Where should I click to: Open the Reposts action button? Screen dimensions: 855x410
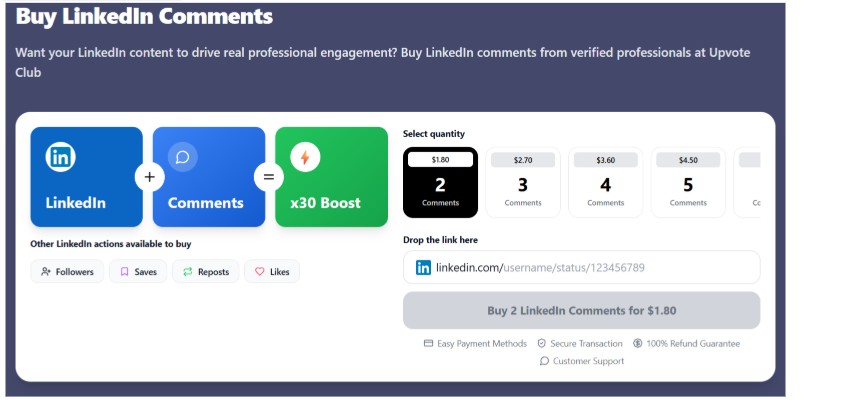[205, 271]
